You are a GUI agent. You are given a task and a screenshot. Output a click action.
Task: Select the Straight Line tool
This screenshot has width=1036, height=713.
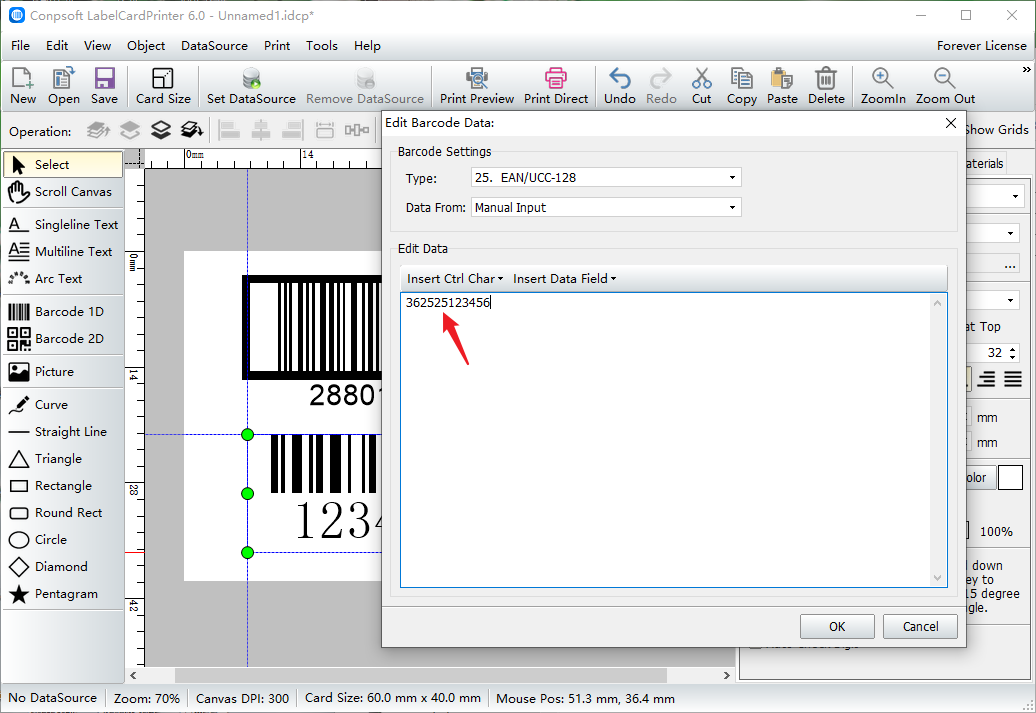pyautogui.click(x=63, y=432)
